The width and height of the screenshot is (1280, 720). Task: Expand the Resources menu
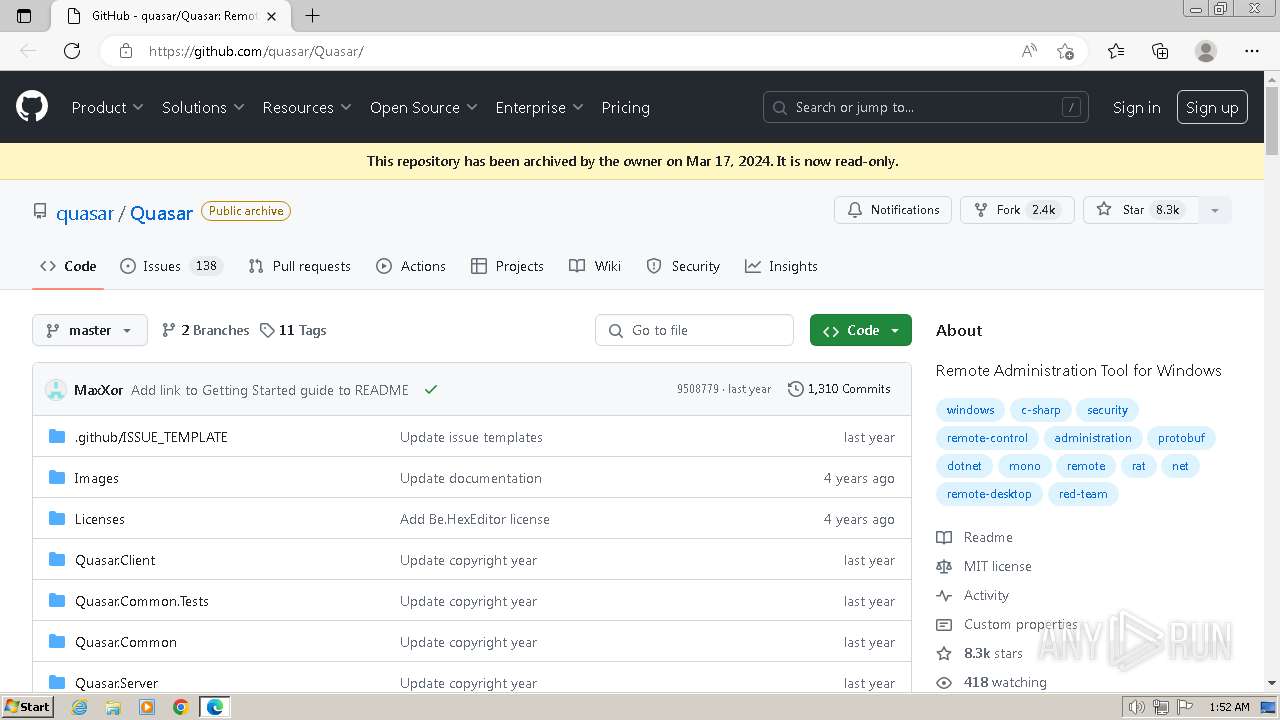[x=307, y=107]
